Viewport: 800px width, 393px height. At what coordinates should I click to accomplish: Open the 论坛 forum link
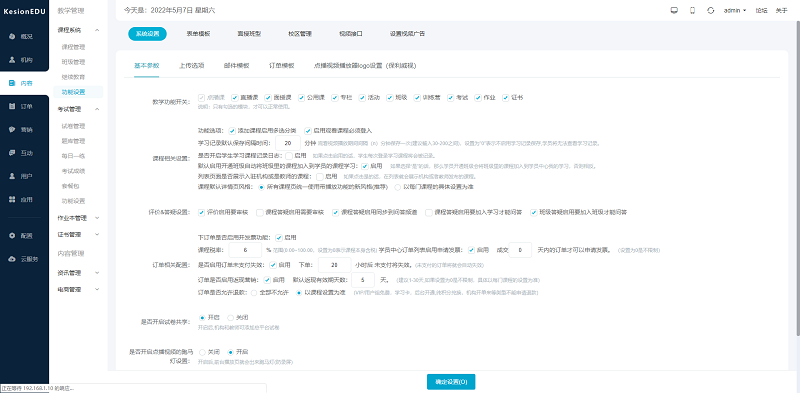(x=761, y=10)
